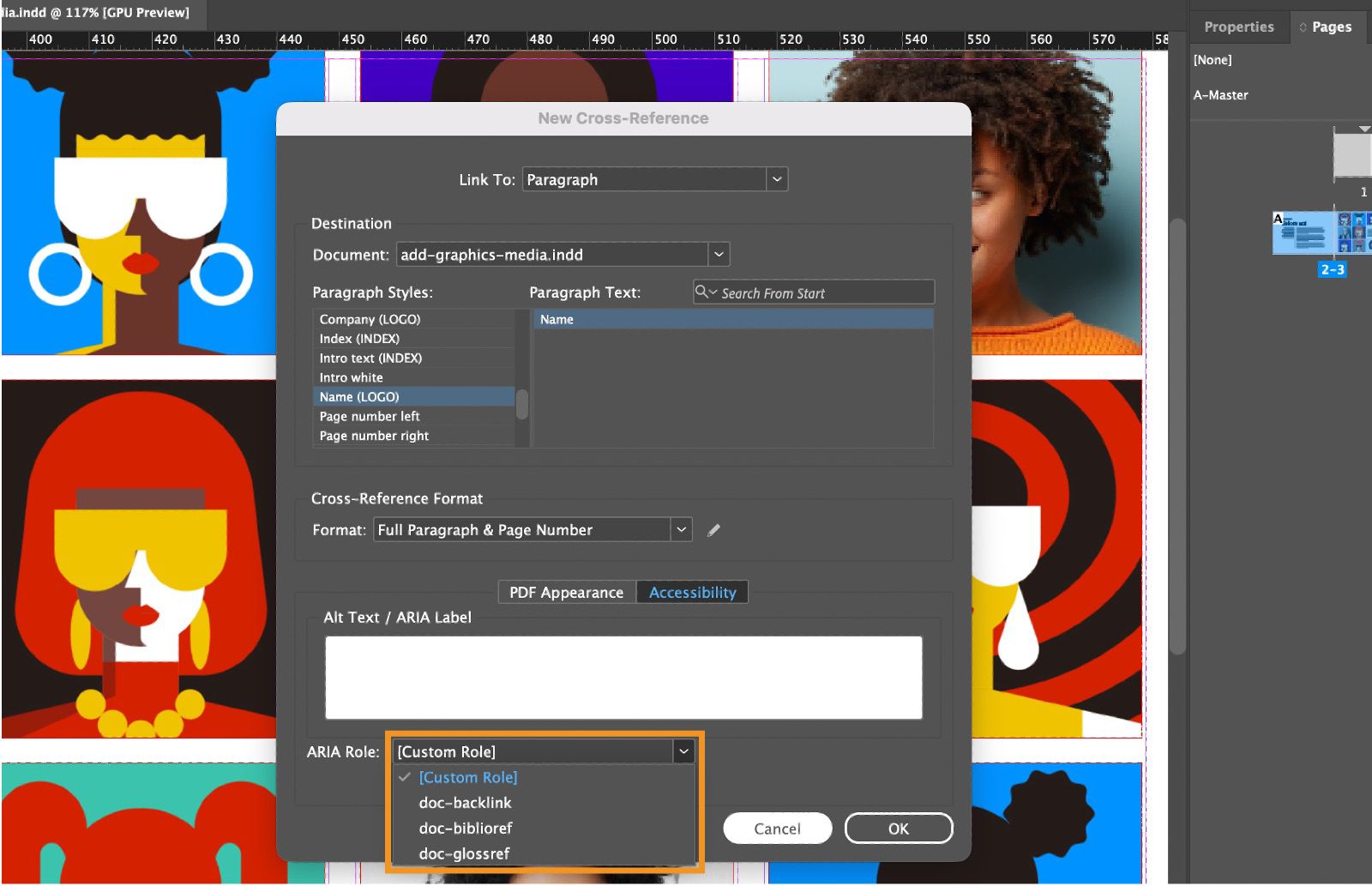Viewport: 1372px width, 886px height.
Task: Click the magnifier icon in the search field
Action: [x=703, y=292]
